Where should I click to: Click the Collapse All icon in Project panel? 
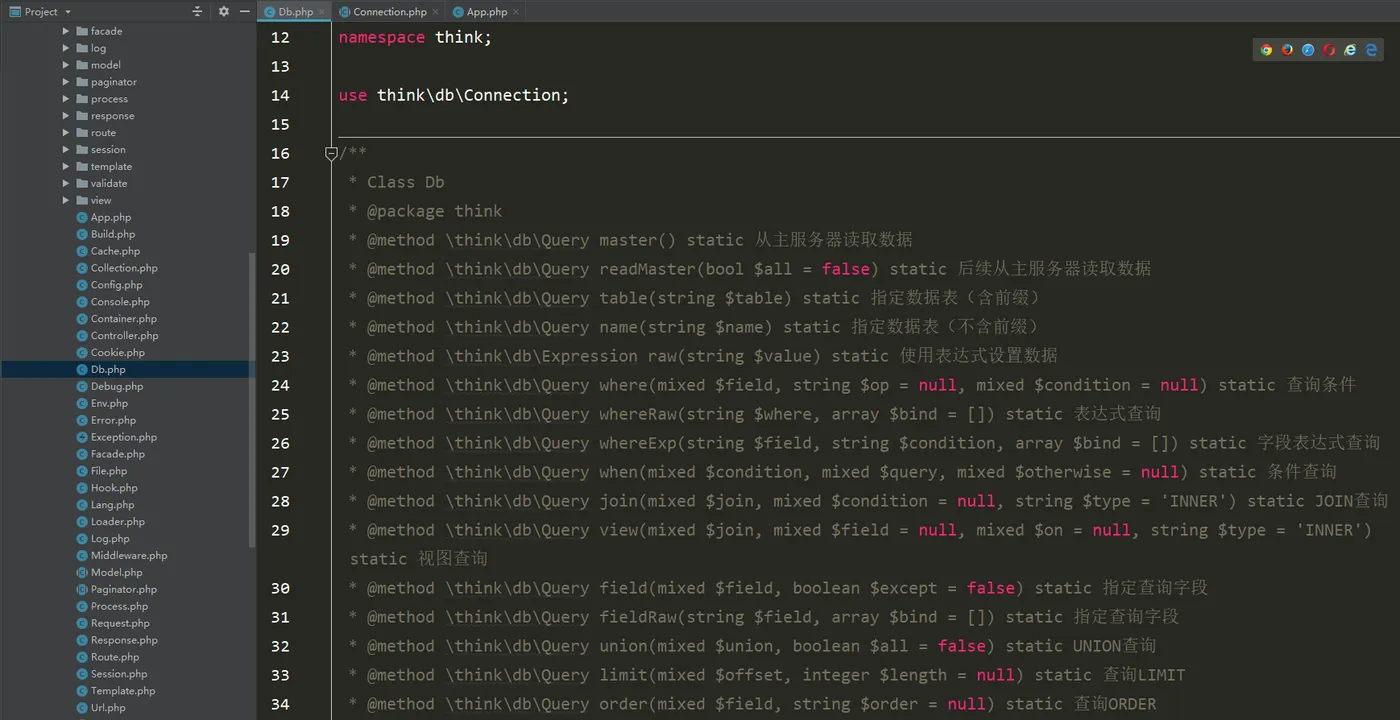pos(197,11)
